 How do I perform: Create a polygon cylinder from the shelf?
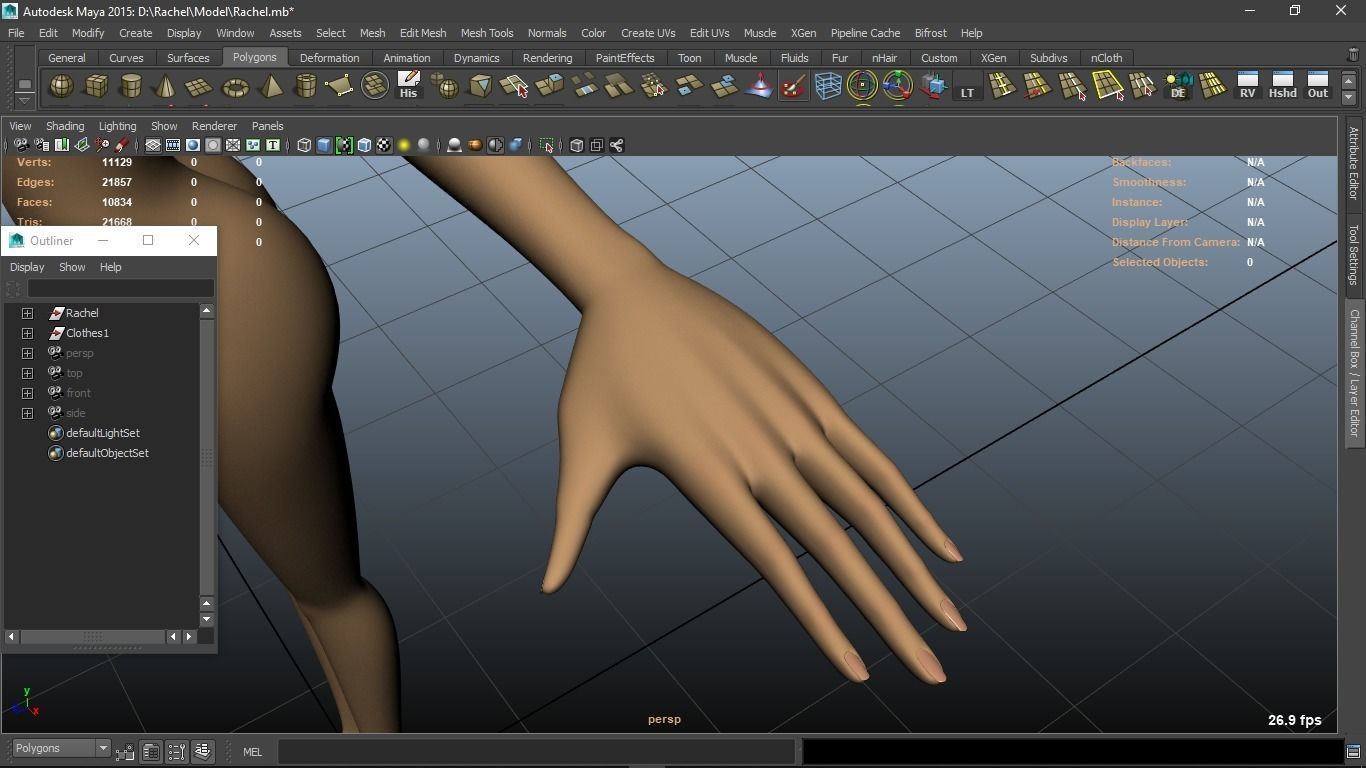tap(131, 87)
